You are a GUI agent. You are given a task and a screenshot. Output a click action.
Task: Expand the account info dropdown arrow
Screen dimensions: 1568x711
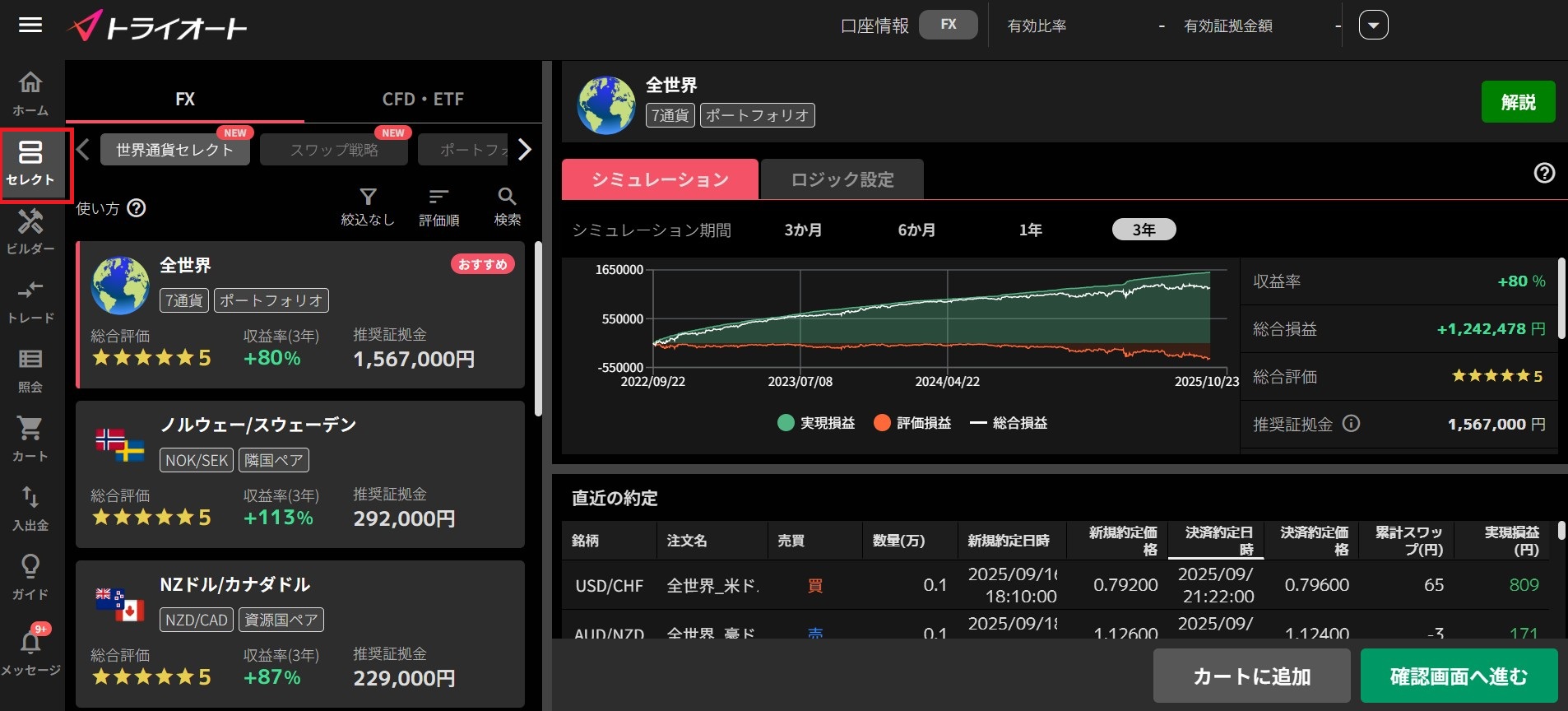coord(1373,26)
